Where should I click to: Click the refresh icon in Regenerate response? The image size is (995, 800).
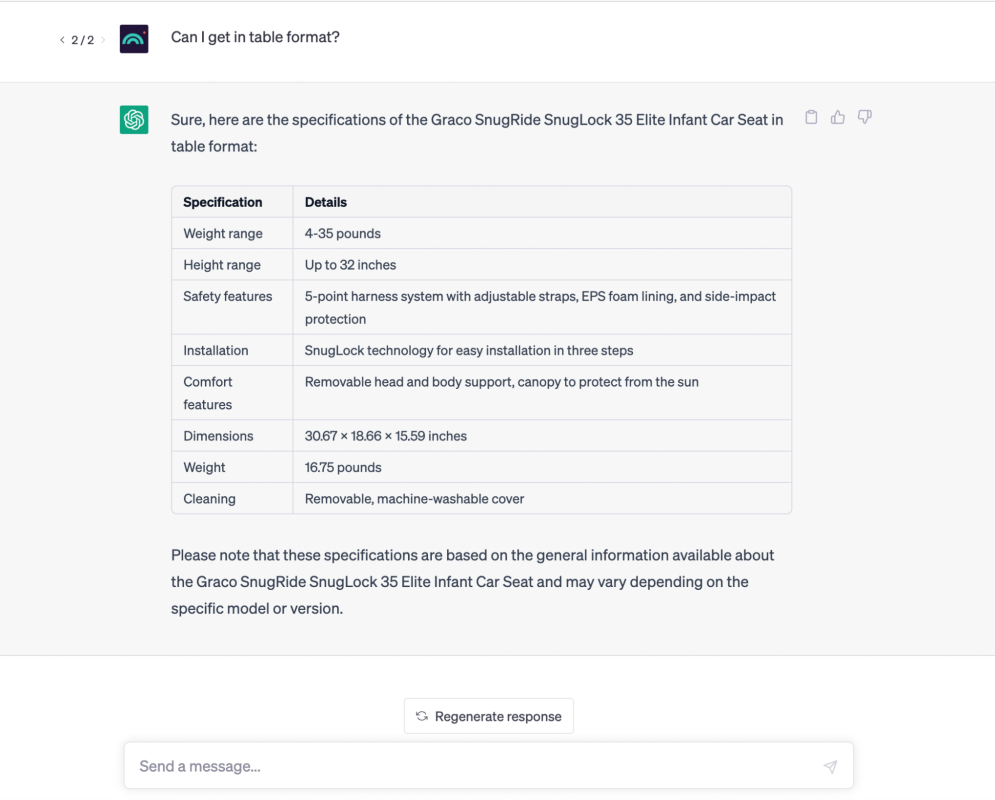click(422, 716)
